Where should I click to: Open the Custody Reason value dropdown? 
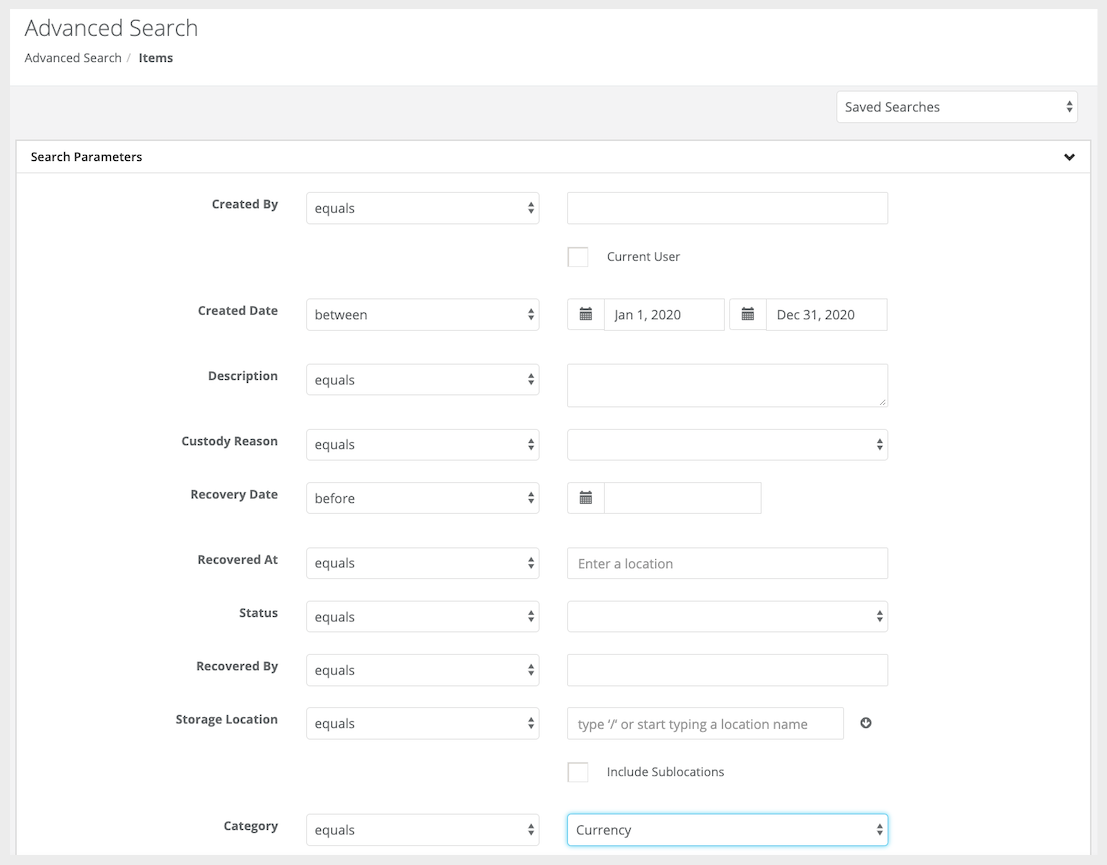727,445
